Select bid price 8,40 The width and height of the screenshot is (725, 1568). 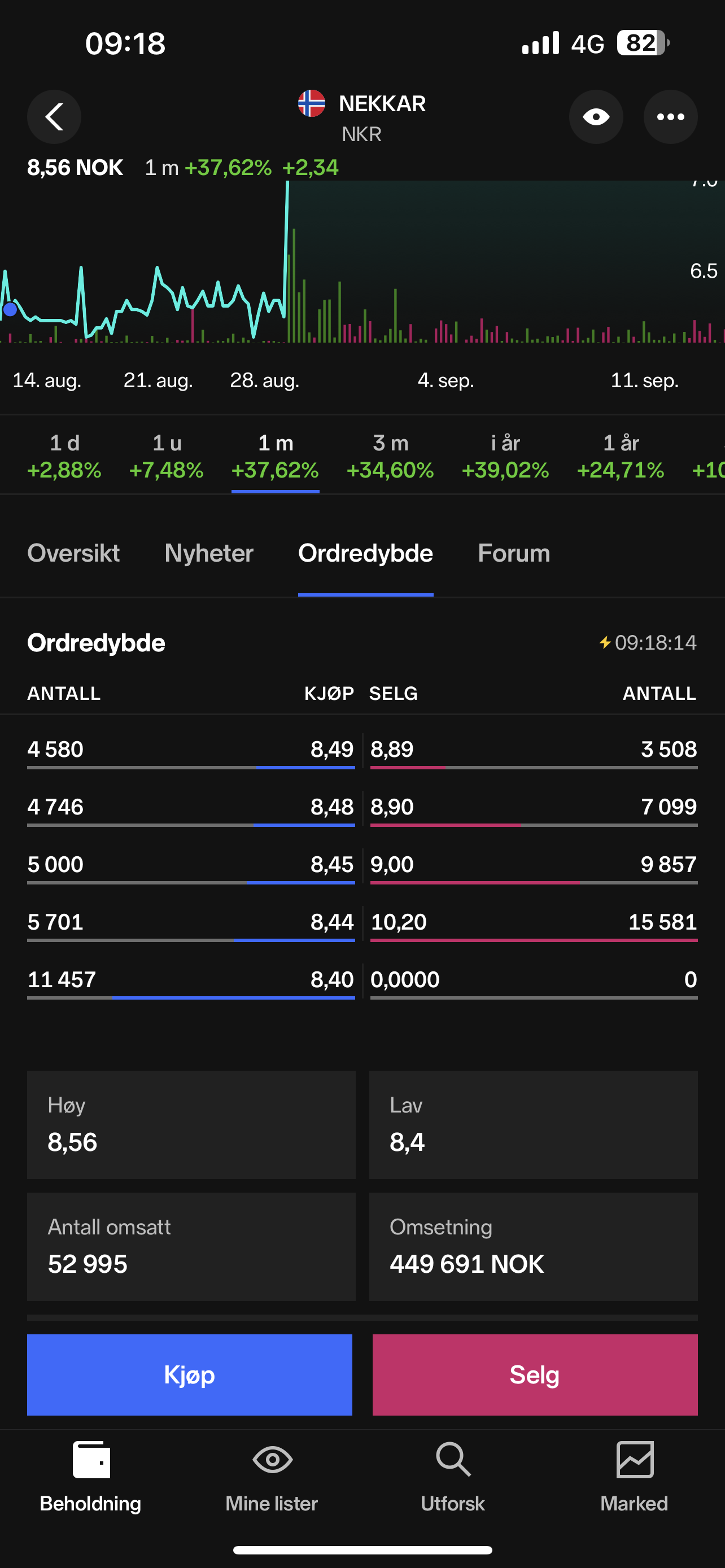click(x=332, y=980)
